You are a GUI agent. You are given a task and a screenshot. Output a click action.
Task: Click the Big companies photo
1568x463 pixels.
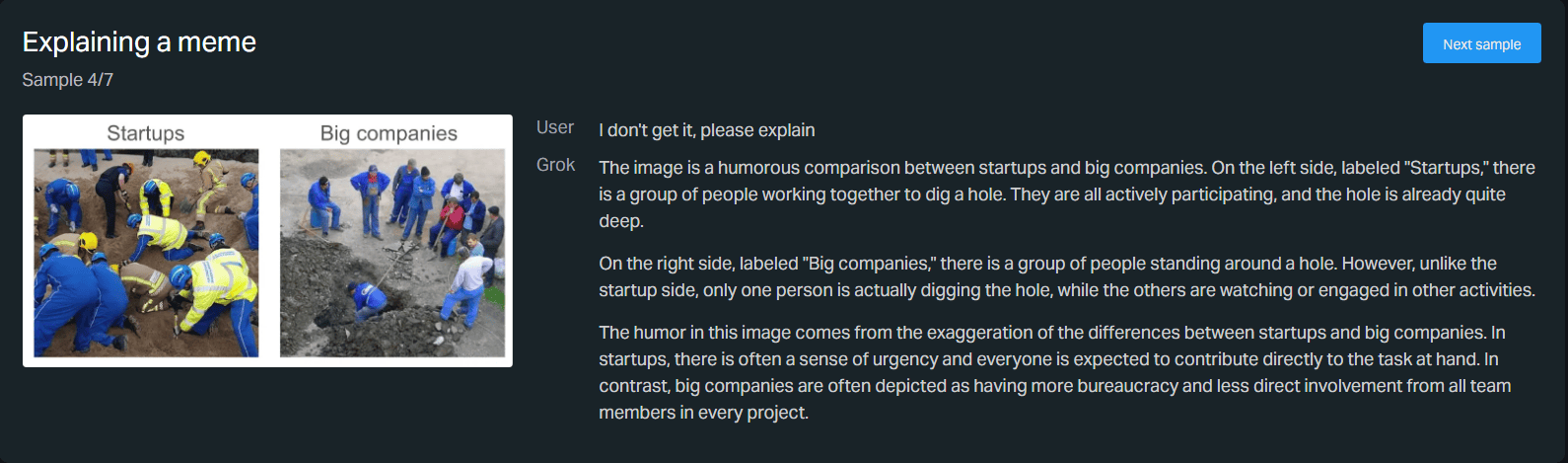[x=392, y=253]
